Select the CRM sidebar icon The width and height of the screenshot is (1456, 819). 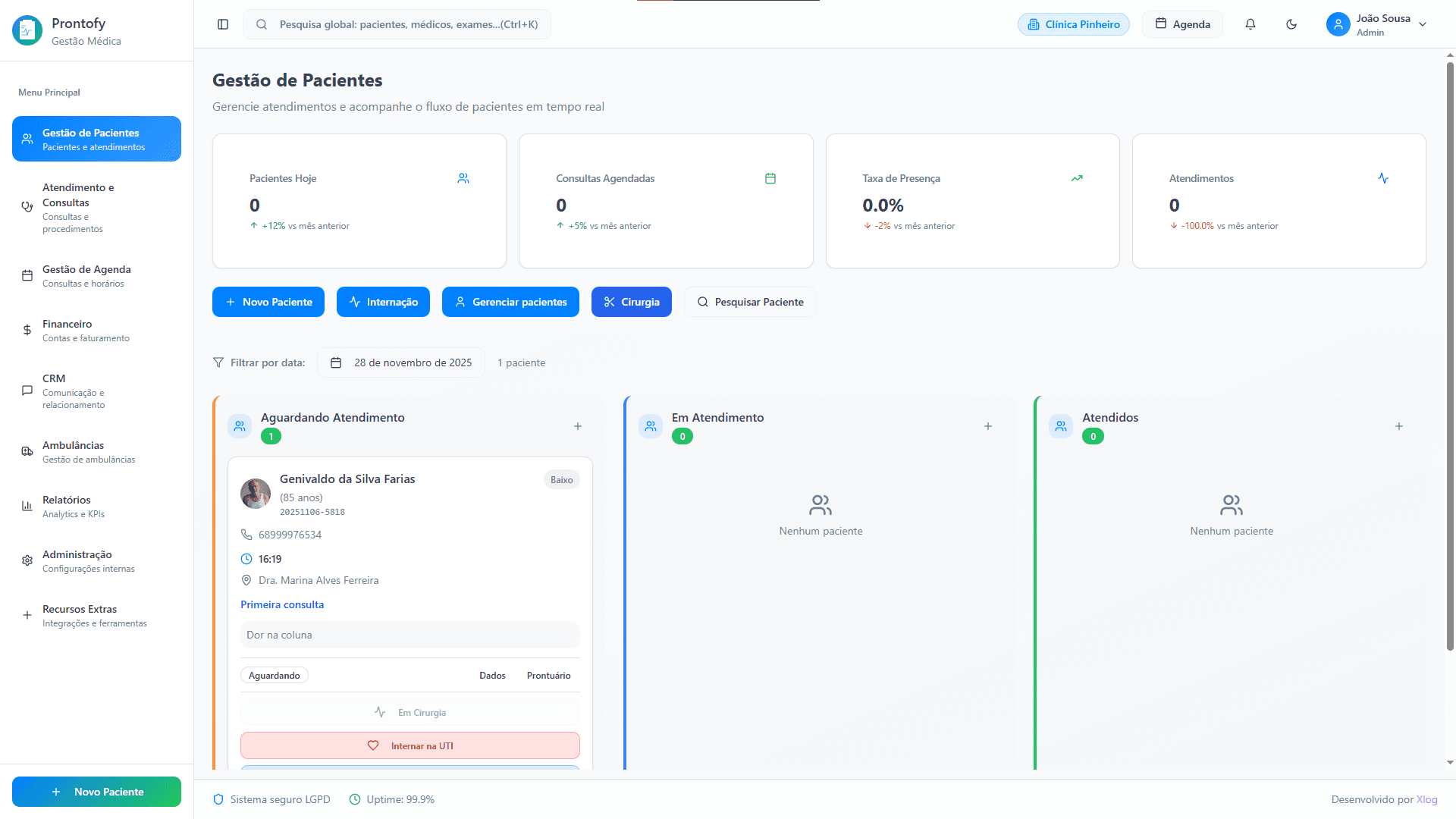[27, 391]
